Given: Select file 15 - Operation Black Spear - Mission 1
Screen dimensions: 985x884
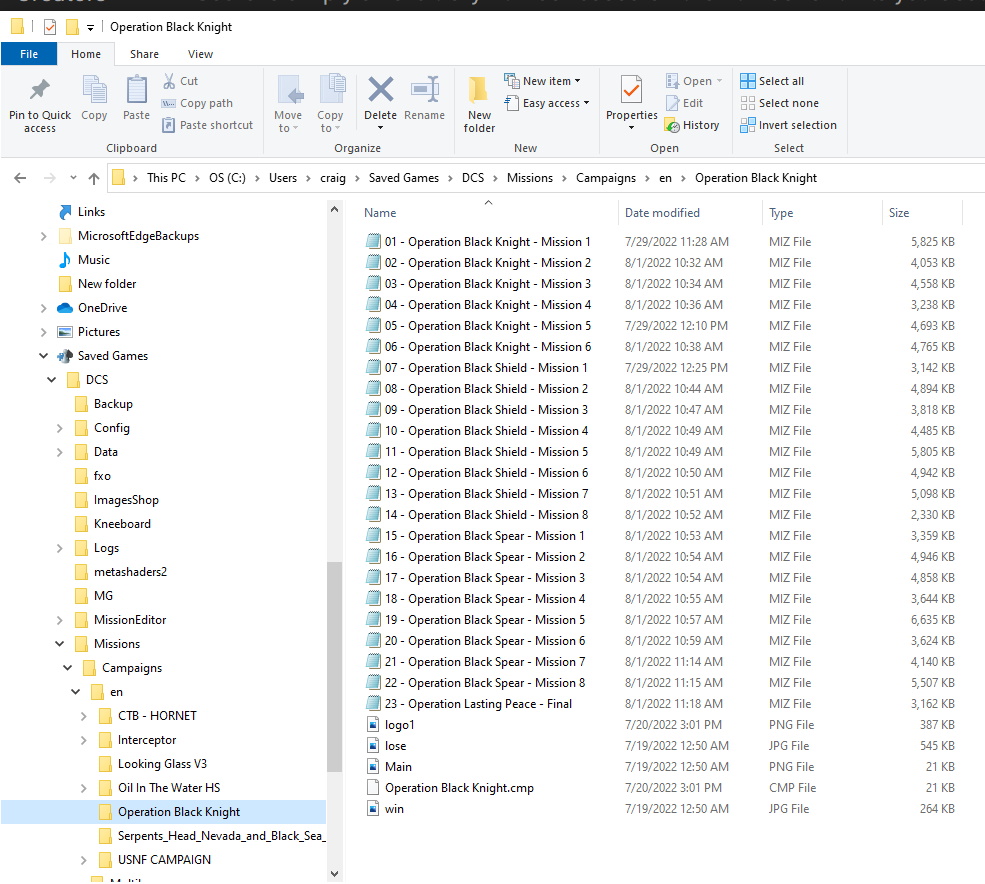Looking at the screenshot, I should click(484, 536).
